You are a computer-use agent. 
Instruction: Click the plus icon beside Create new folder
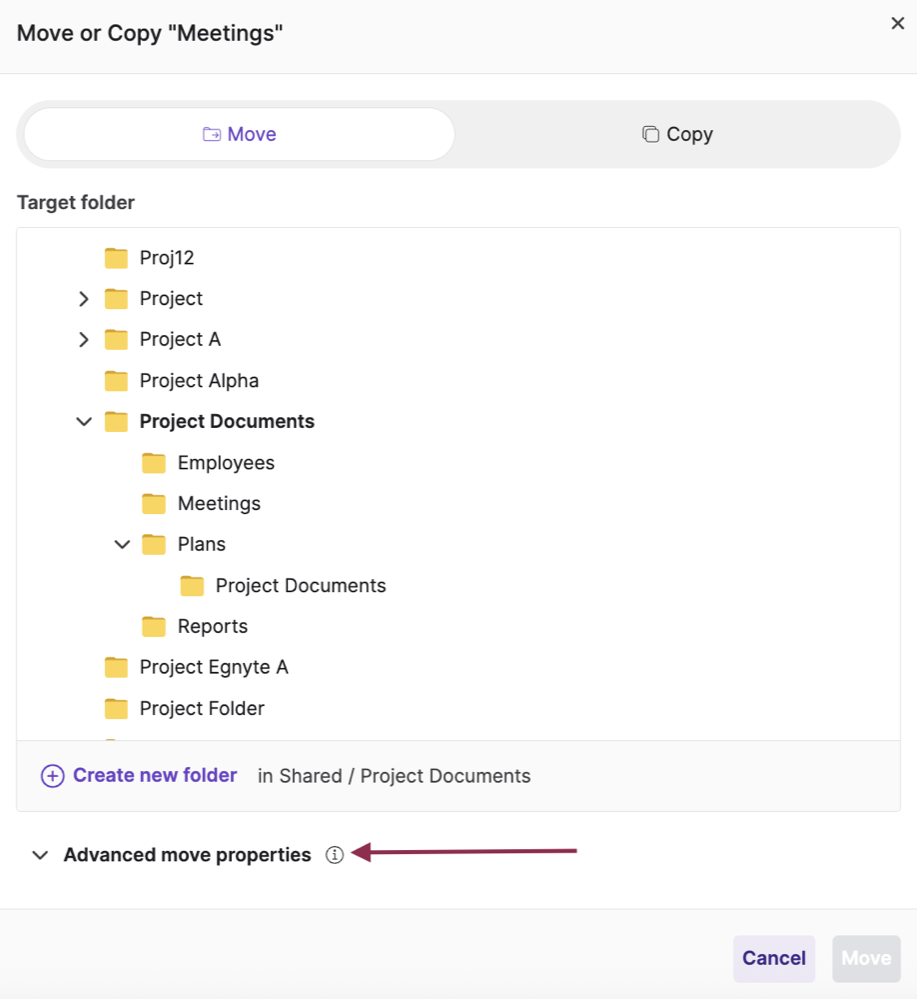tap(52, 775)
